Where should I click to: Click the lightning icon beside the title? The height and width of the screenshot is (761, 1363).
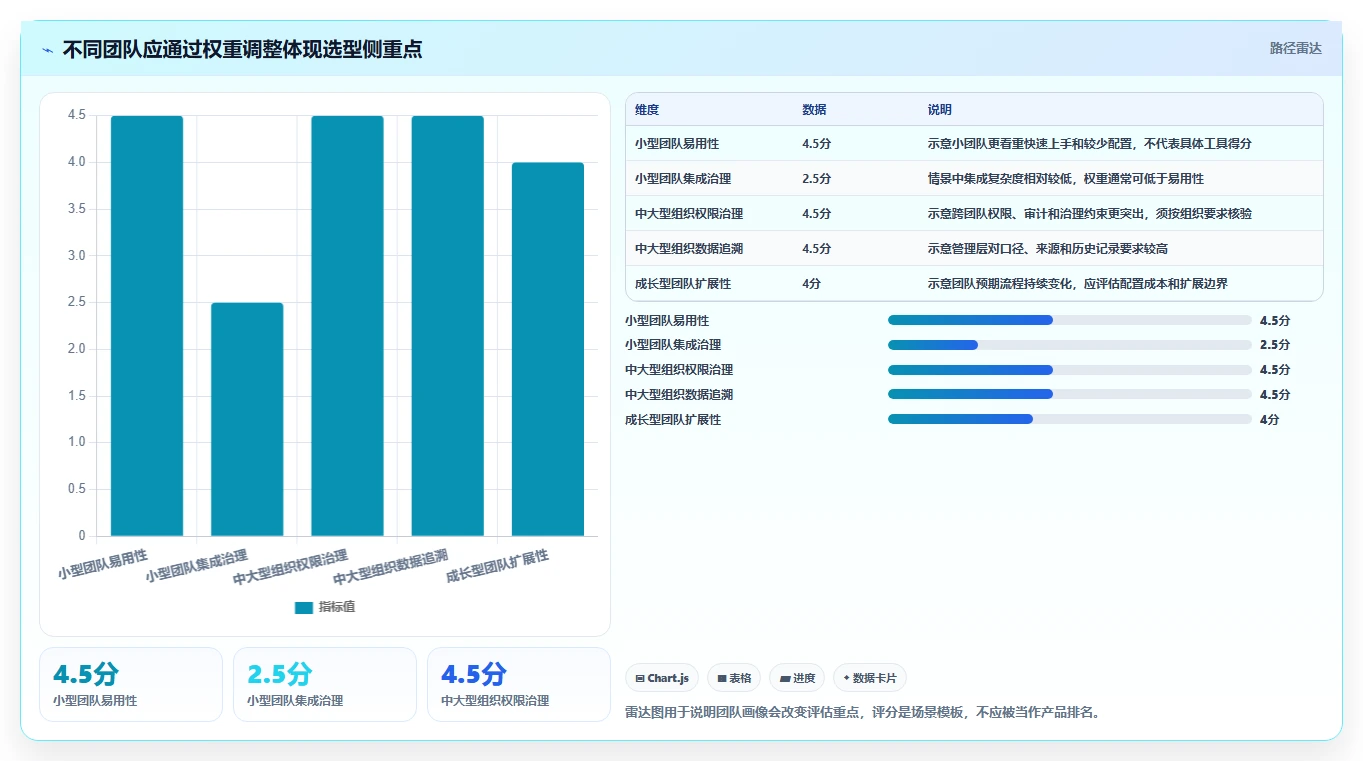48,50
